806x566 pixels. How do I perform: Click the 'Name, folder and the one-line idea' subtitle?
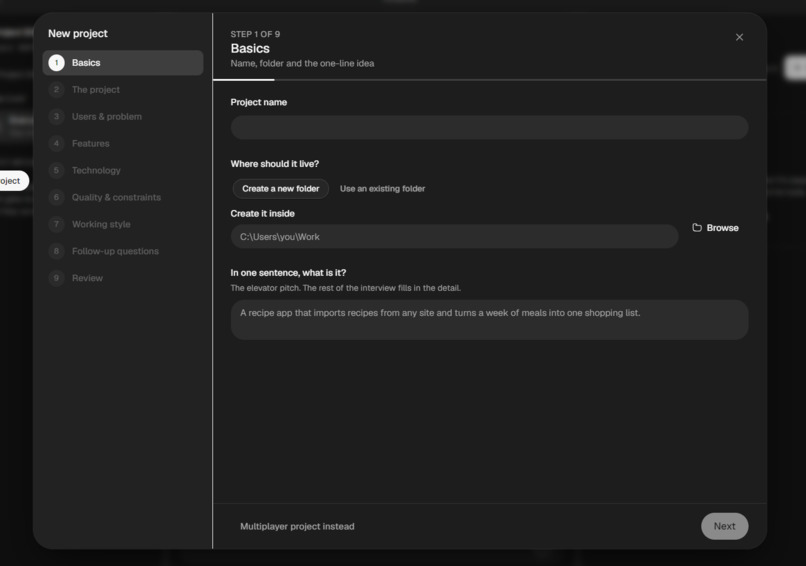click(x=302, y=63)
